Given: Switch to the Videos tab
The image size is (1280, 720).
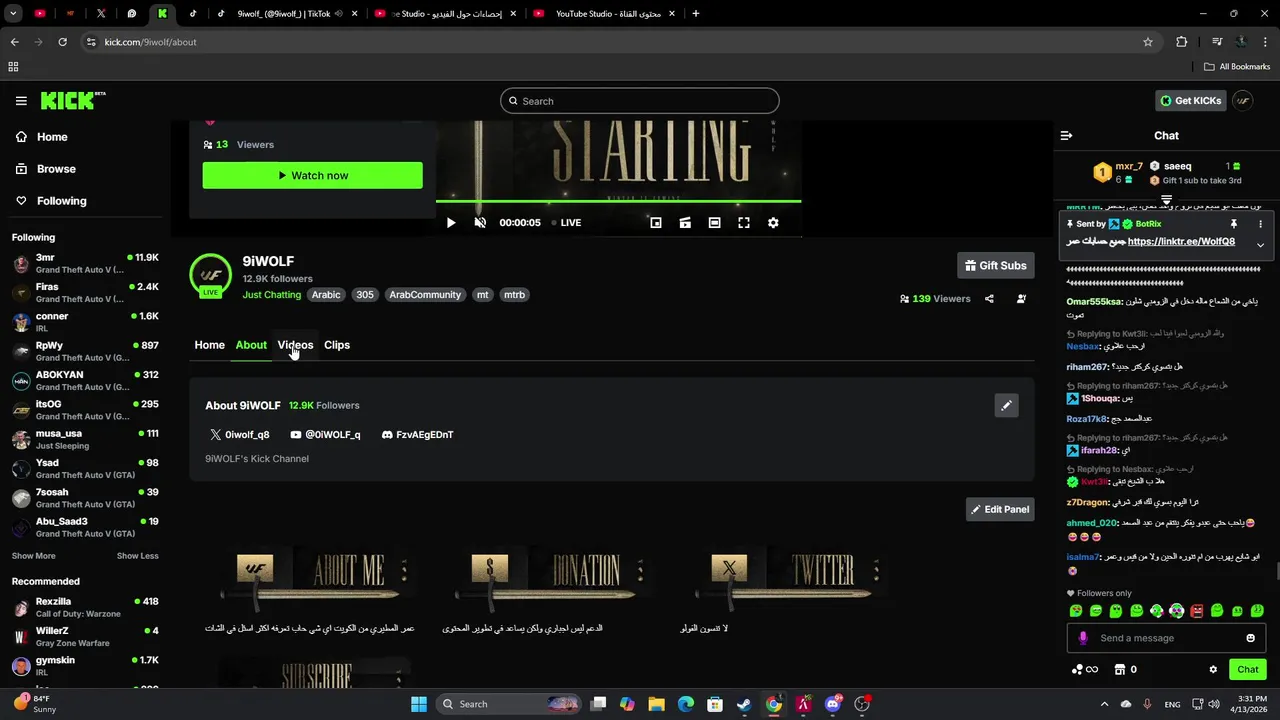Looking at the screenshot, I should coord(295,345).
